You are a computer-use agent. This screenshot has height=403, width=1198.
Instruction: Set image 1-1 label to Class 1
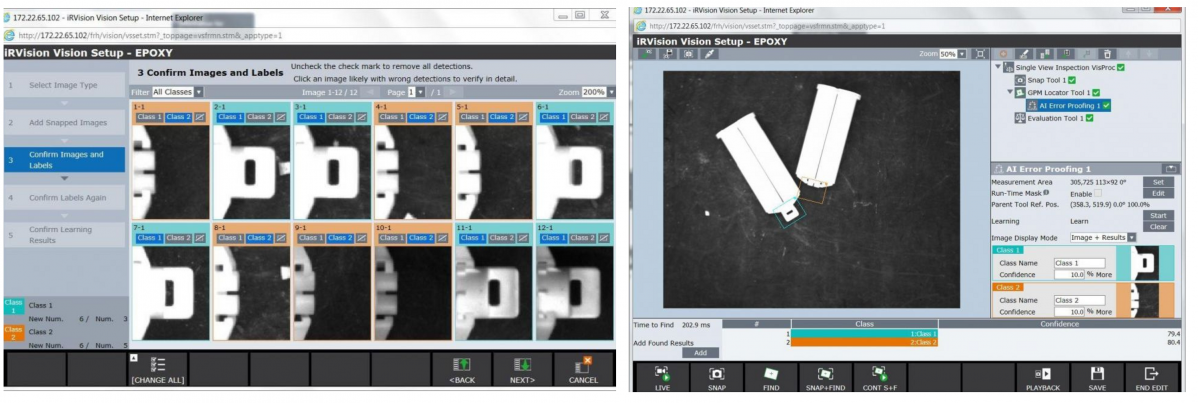click(x=150, y=117)
